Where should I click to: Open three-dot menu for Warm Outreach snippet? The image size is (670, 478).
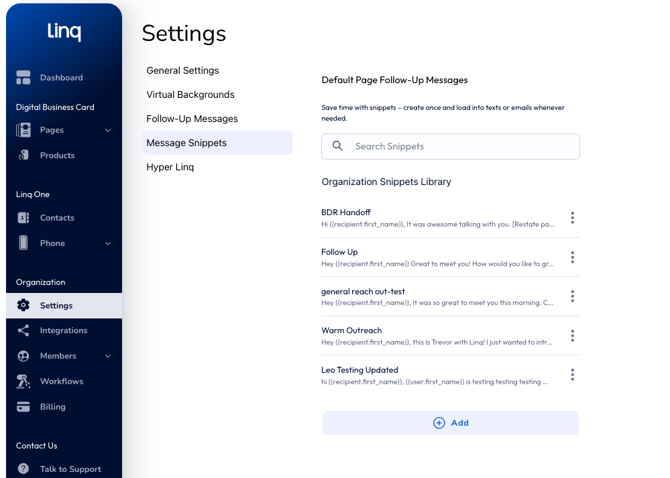pyautogui.click(x=572, y=336)
